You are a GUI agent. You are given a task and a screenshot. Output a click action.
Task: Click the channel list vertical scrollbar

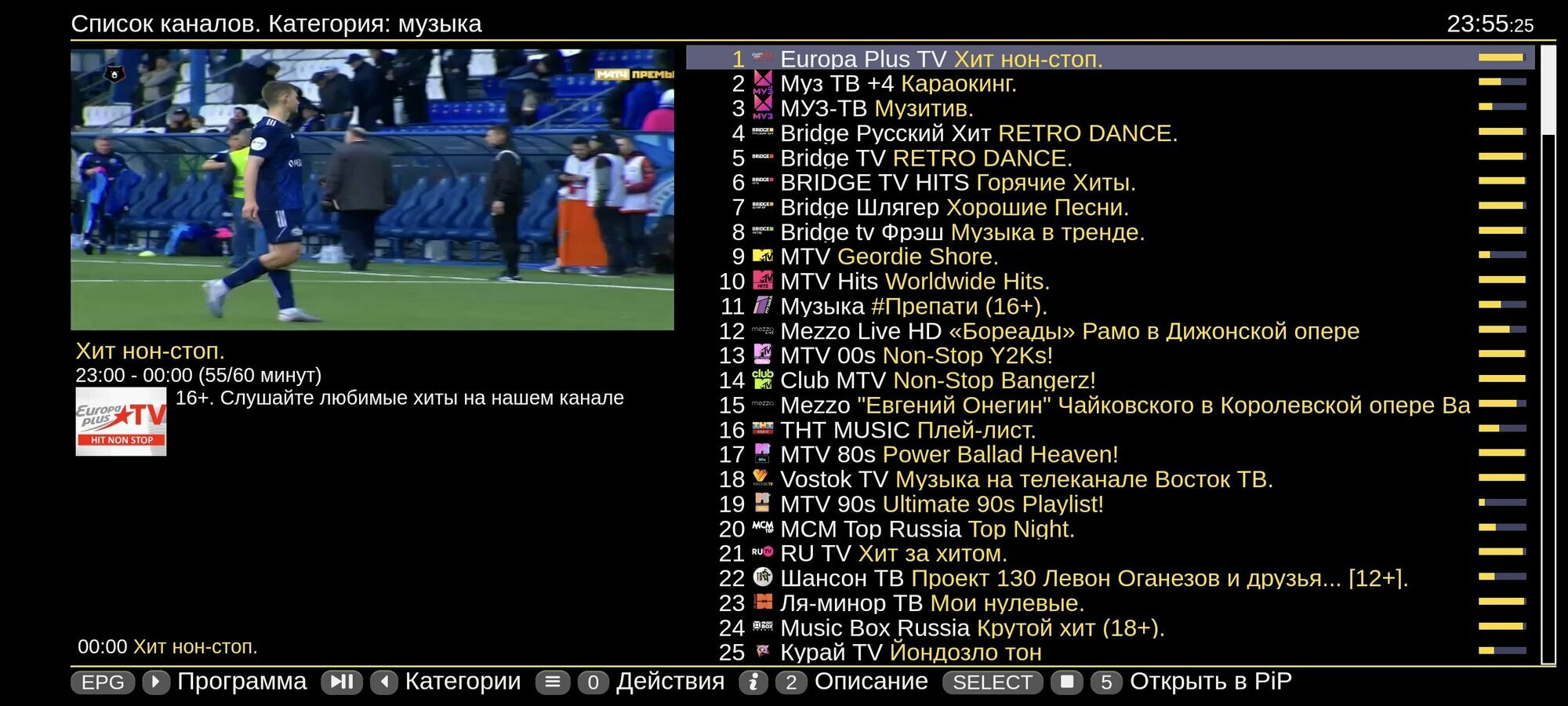coord(1548,355)
